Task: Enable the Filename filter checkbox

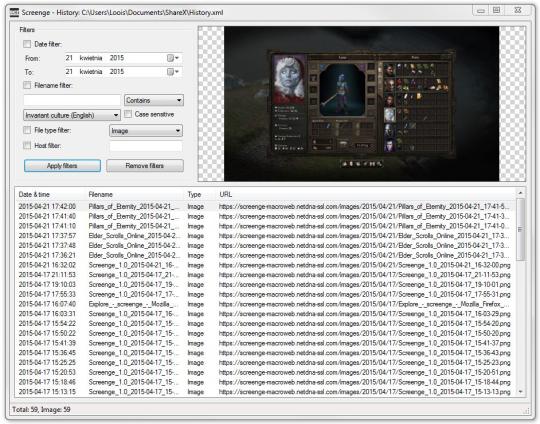Action: tap(27, 85)
